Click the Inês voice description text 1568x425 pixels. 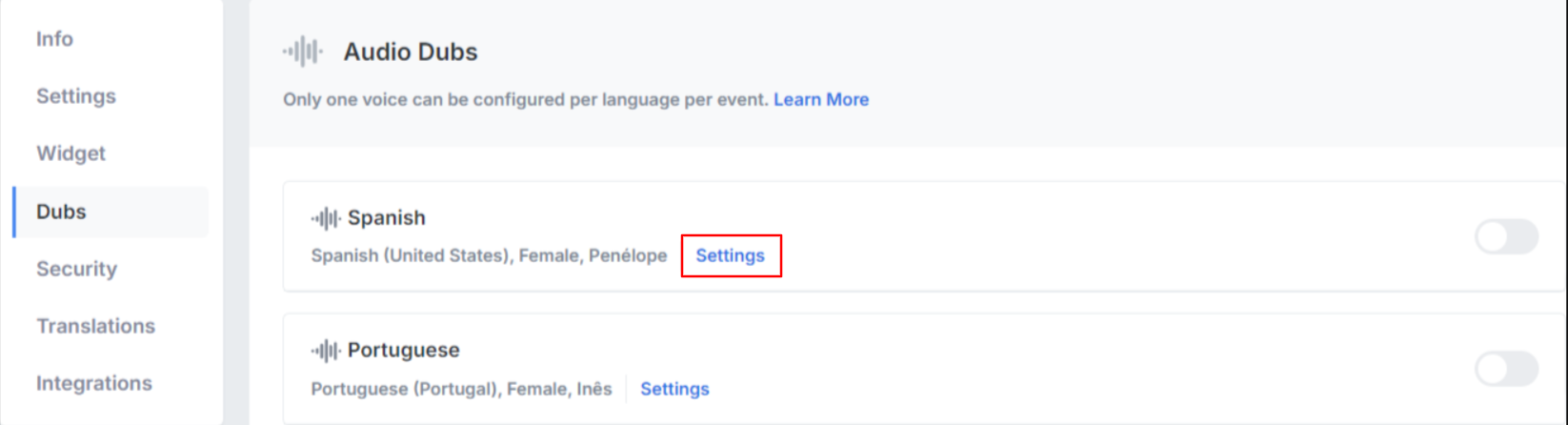(462, 389)
